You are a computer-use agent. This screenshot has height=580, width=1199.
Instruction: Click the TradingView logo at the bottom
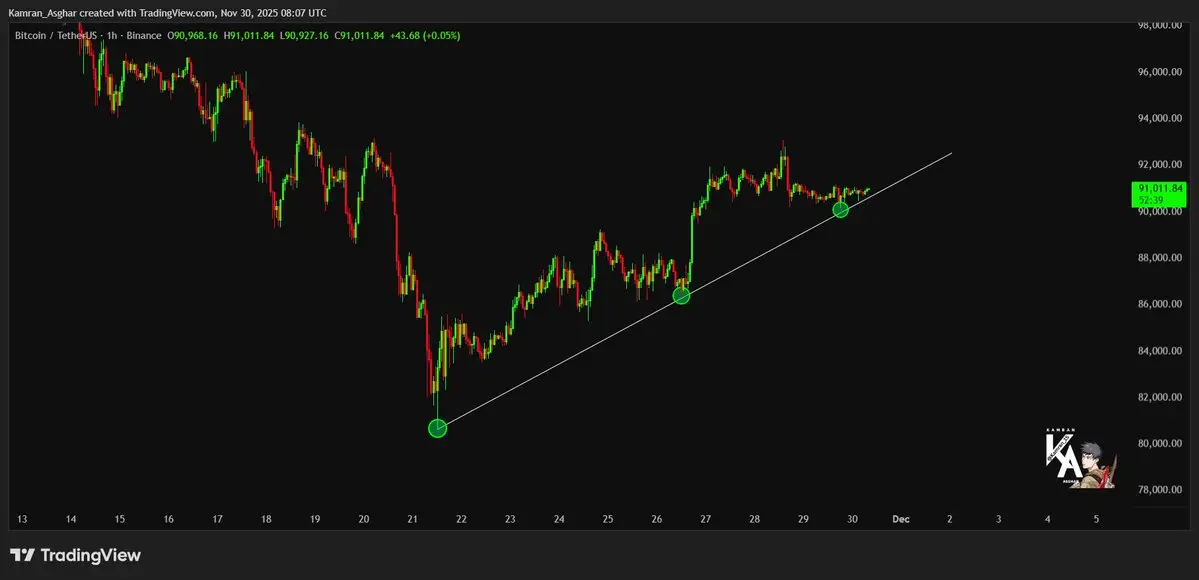(75, 555)
